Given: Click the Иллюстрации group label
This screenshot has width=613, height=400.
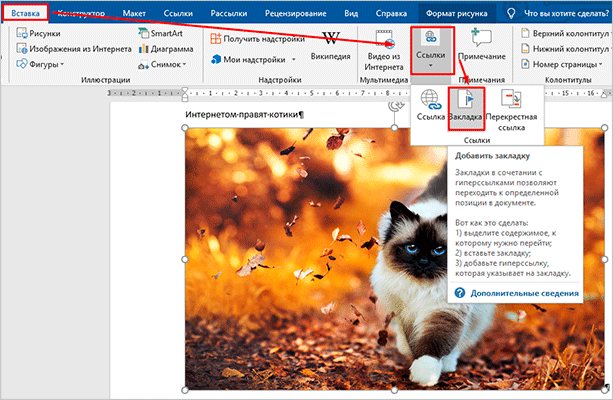Looking at the screenshot, I should 106,80.
